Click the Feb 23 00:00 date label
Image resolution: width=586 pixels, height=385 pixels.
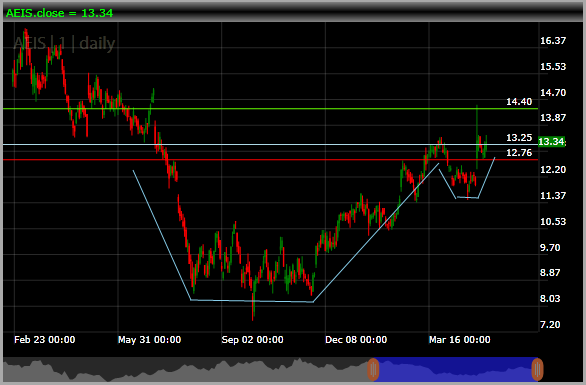[44, 340]
